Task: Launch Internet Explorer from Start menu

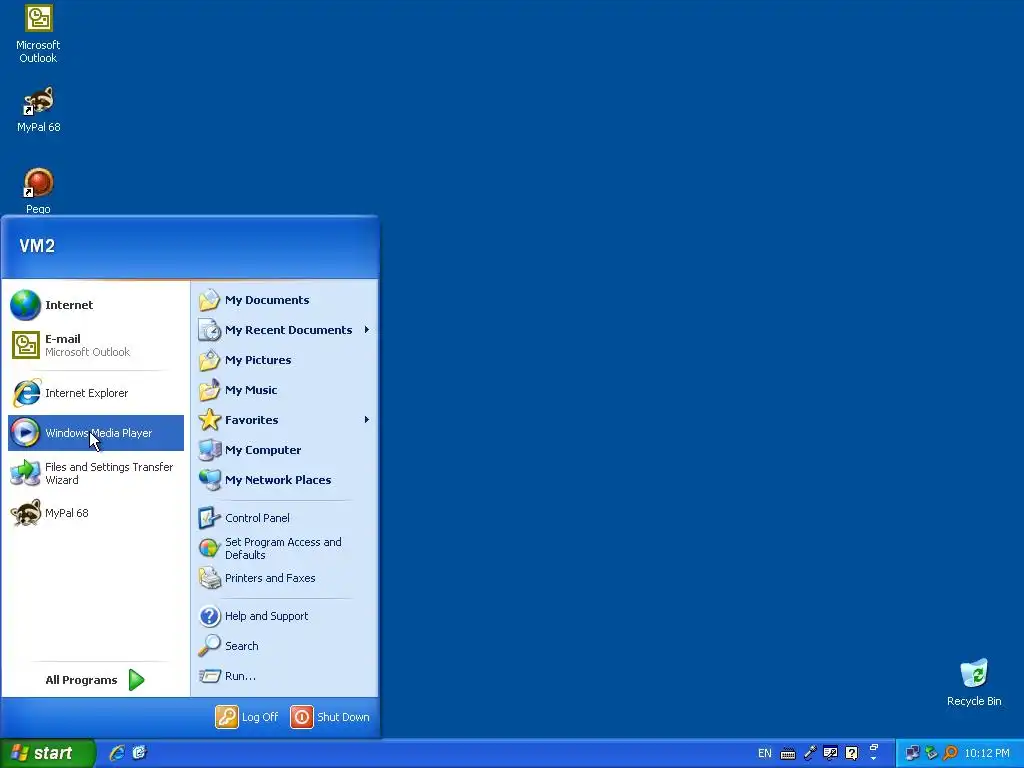Action: (x=96, y=393)
